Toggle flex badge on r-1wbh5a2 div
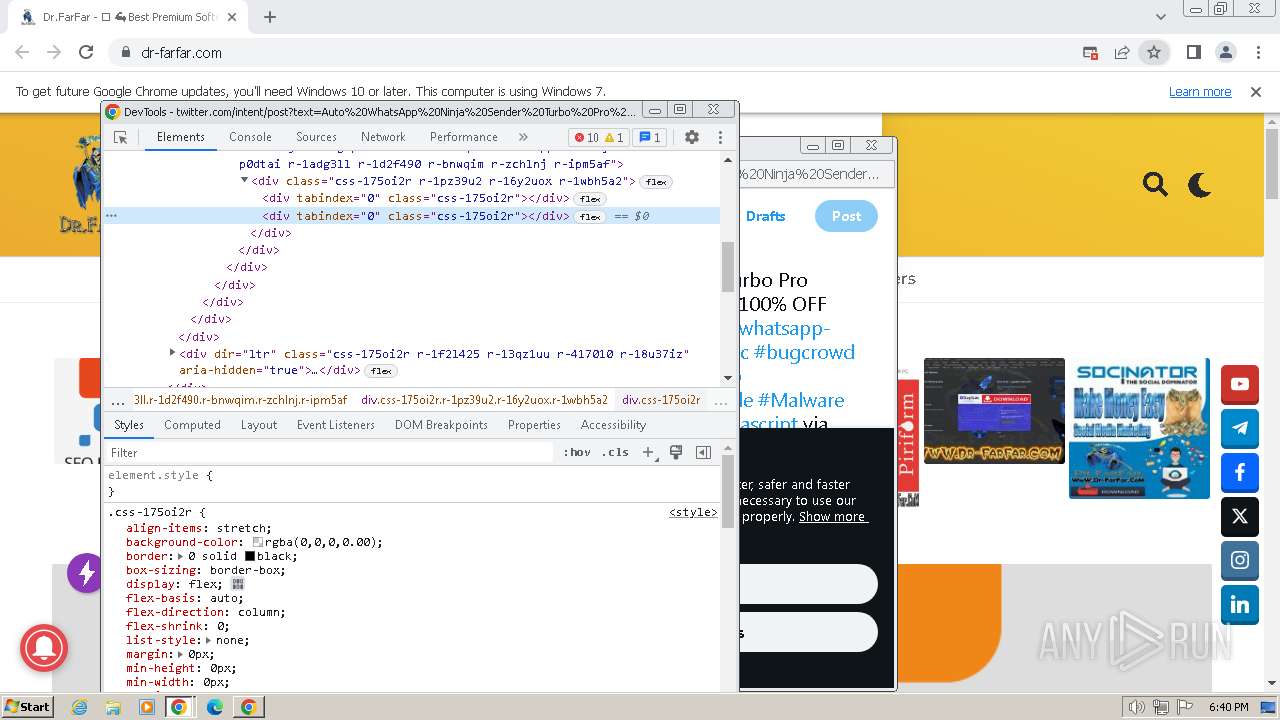The width and height of the screenshot is (1280, 720). tap(656, 182)
